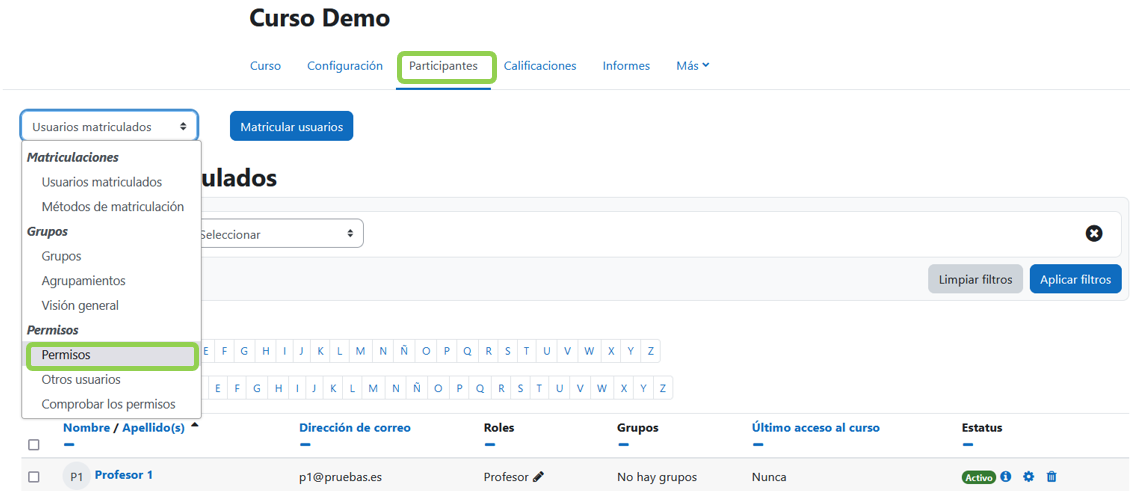Check the box for Profesor 1 row
The height and width of the screenshot is (491, 1130).
point(34,477)
